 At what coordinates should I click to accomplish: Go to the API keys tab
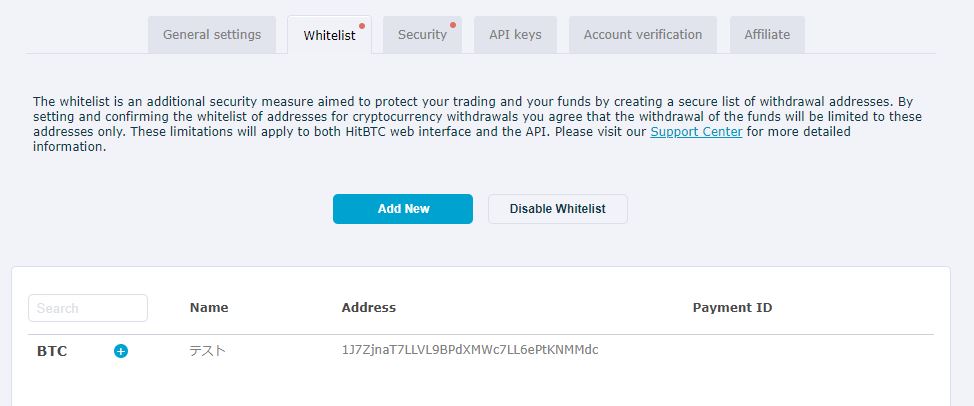point(515,35)
